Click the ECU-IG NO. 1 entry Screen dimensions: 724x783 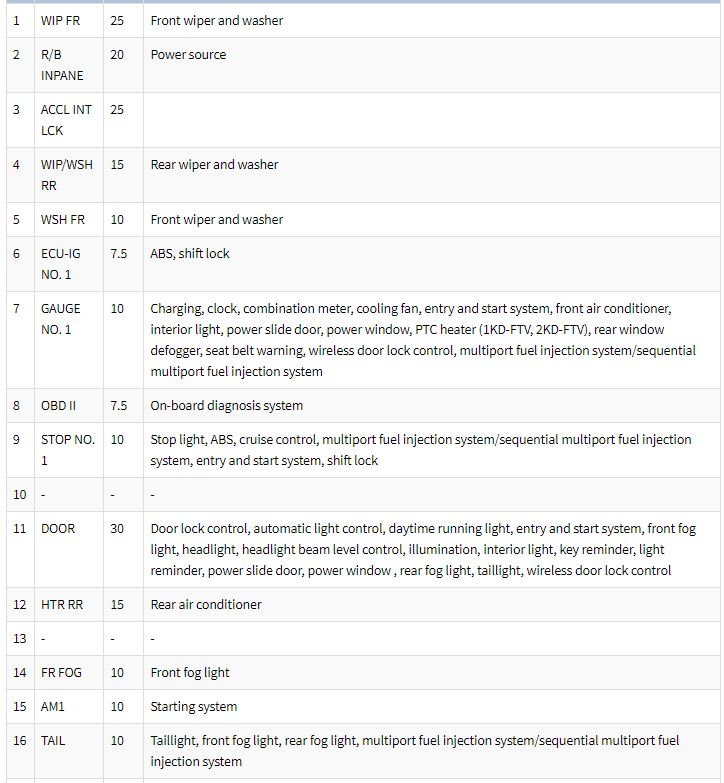click(x=60, y=264)
